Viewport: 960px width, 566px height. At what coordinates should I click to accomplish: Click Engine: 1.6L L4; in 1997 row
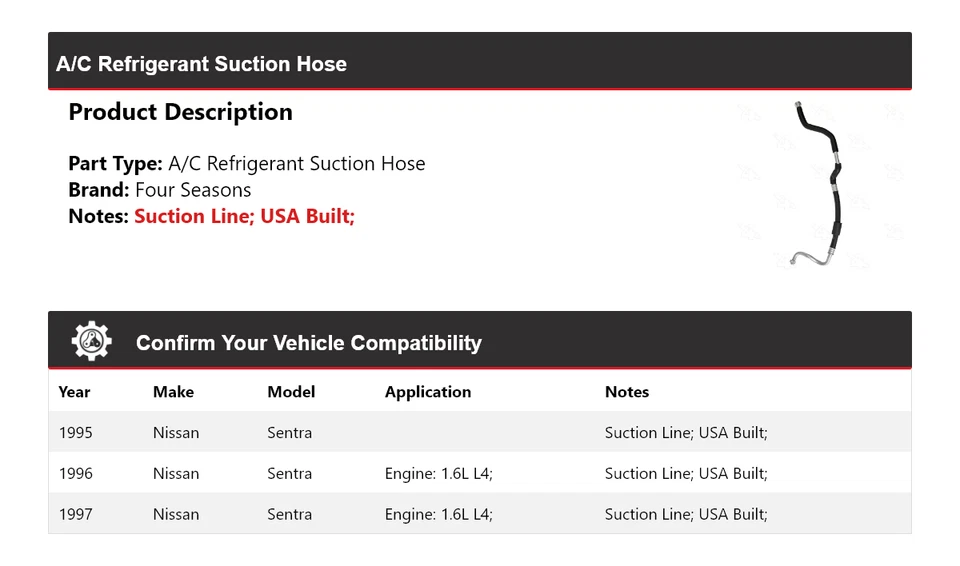click(x=439, y=515)
